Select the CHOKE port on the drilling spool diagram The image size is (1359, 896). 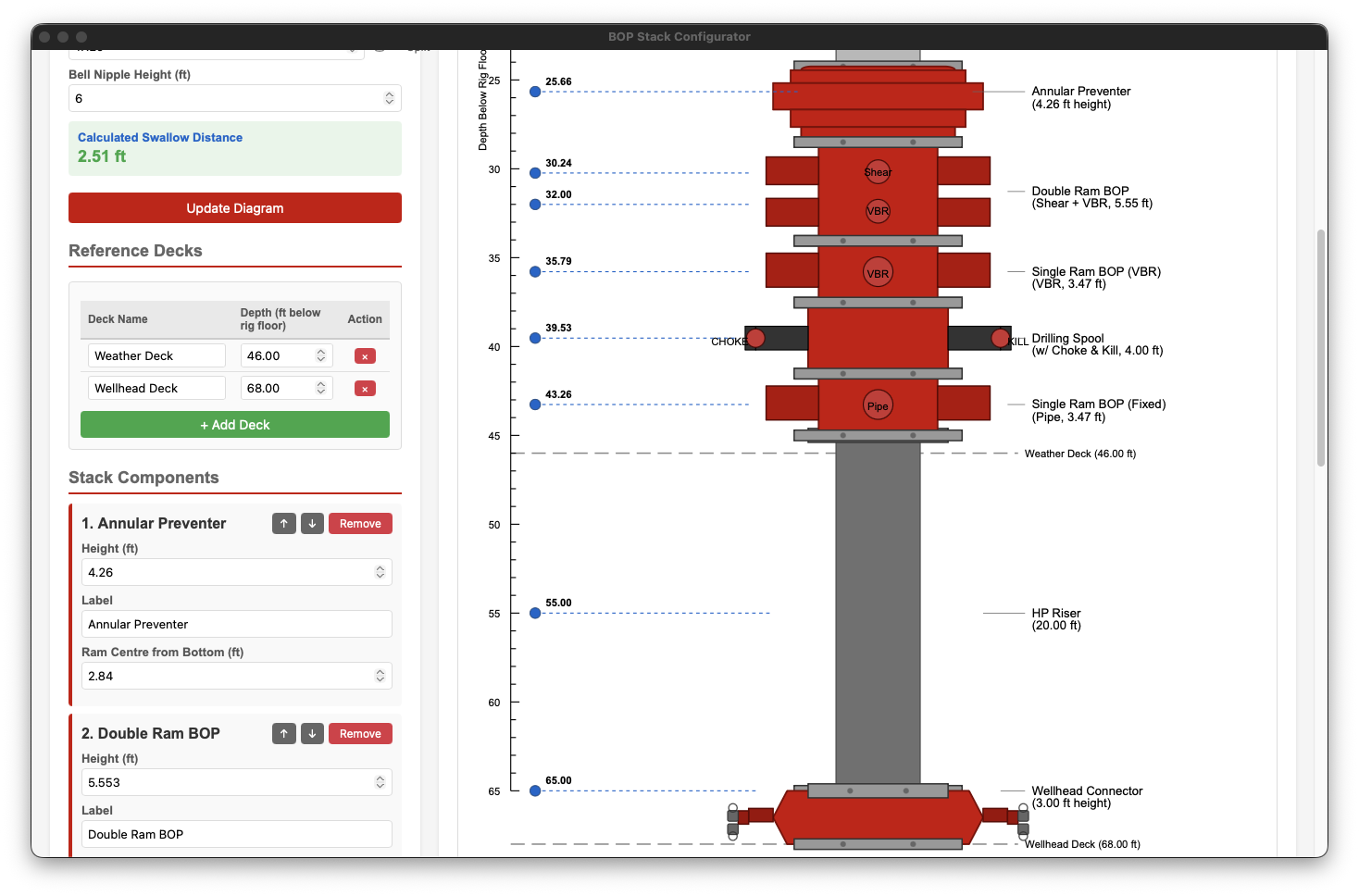[x=755, y=338]
